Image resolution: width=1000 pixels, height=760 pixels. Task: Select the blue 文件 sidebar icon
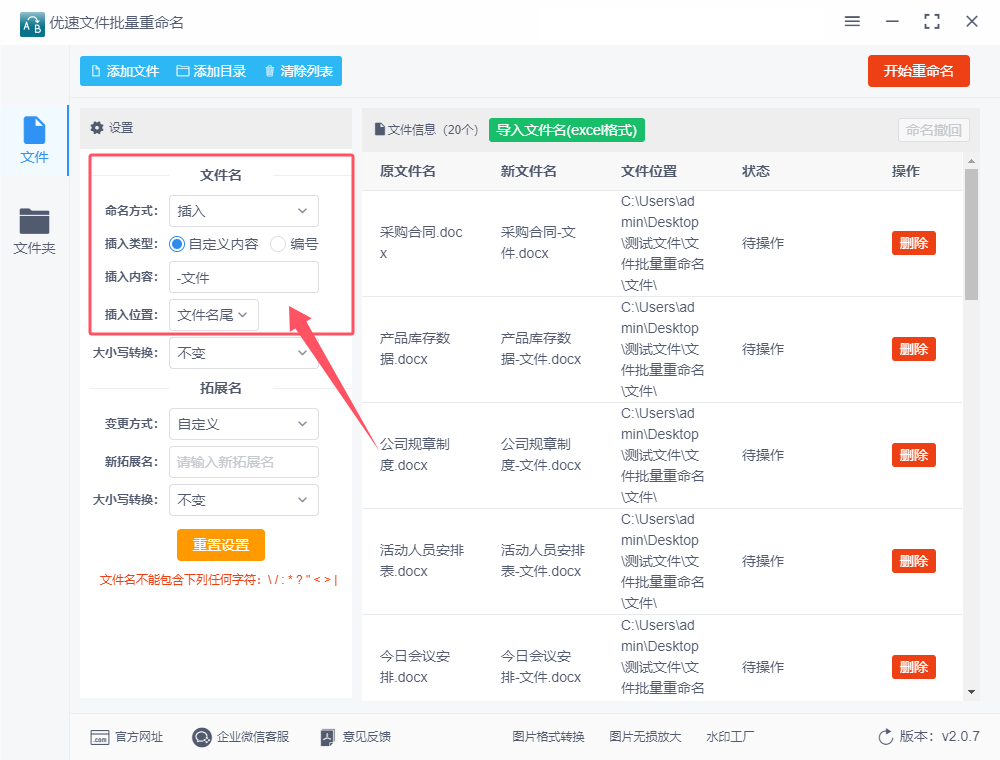[x=34, y=130]
